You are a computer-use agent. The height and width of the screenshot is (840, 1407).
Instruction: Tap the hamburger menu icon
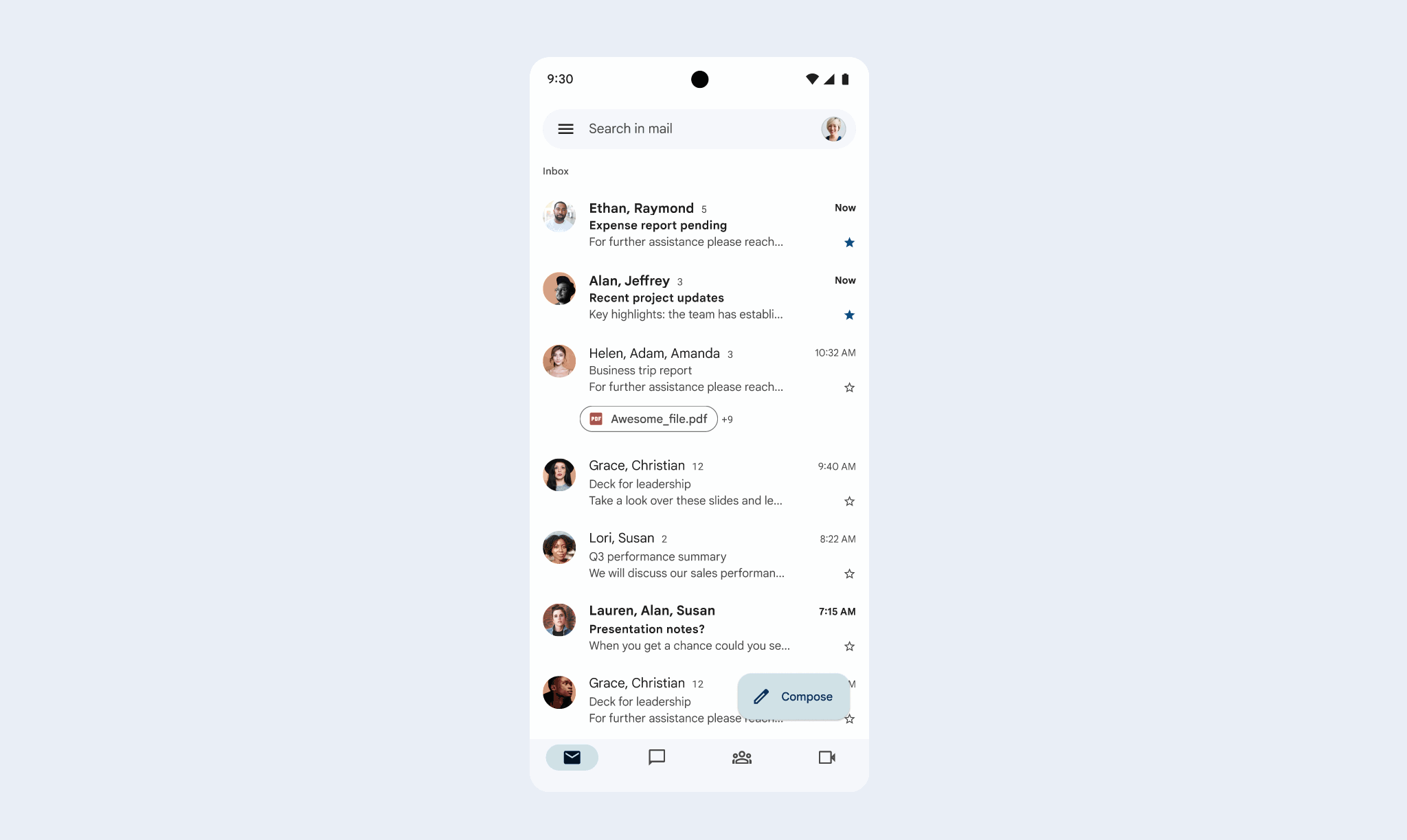click(565, 128)
